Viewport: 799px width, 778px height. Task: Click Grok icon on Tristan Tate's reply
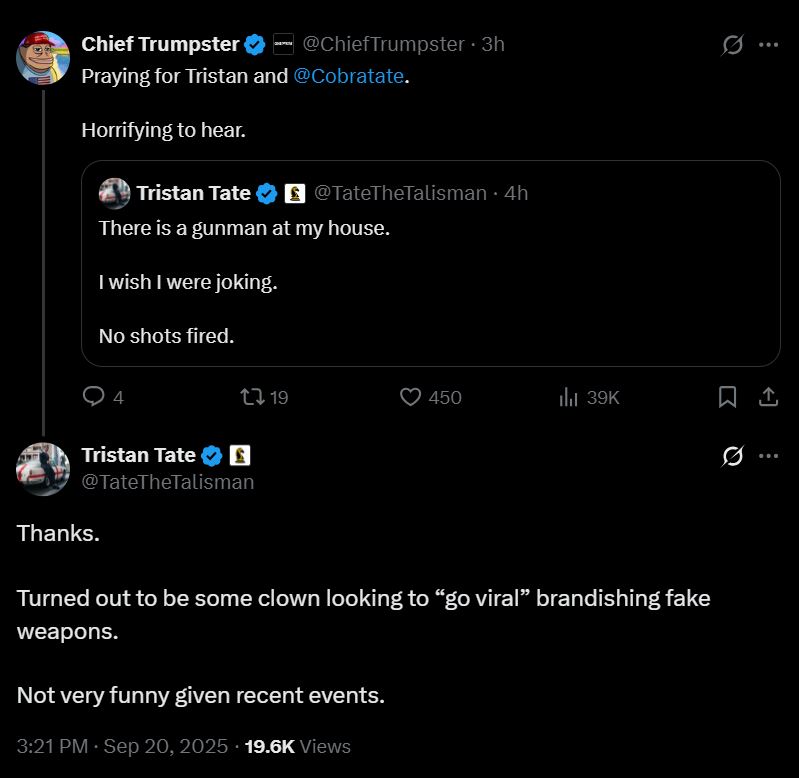[x=732, y=456]
